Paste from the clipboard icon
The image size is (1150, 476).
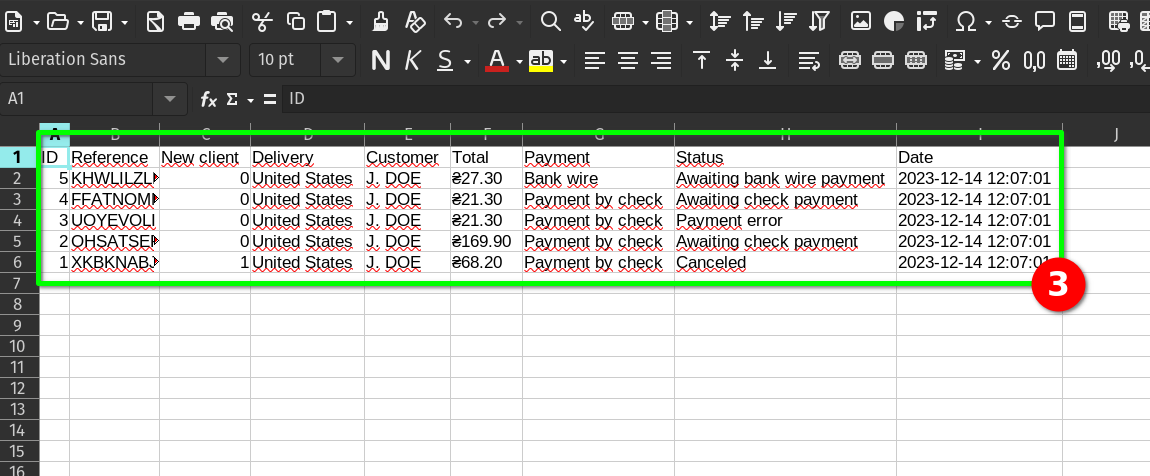(x=327, y=22)
